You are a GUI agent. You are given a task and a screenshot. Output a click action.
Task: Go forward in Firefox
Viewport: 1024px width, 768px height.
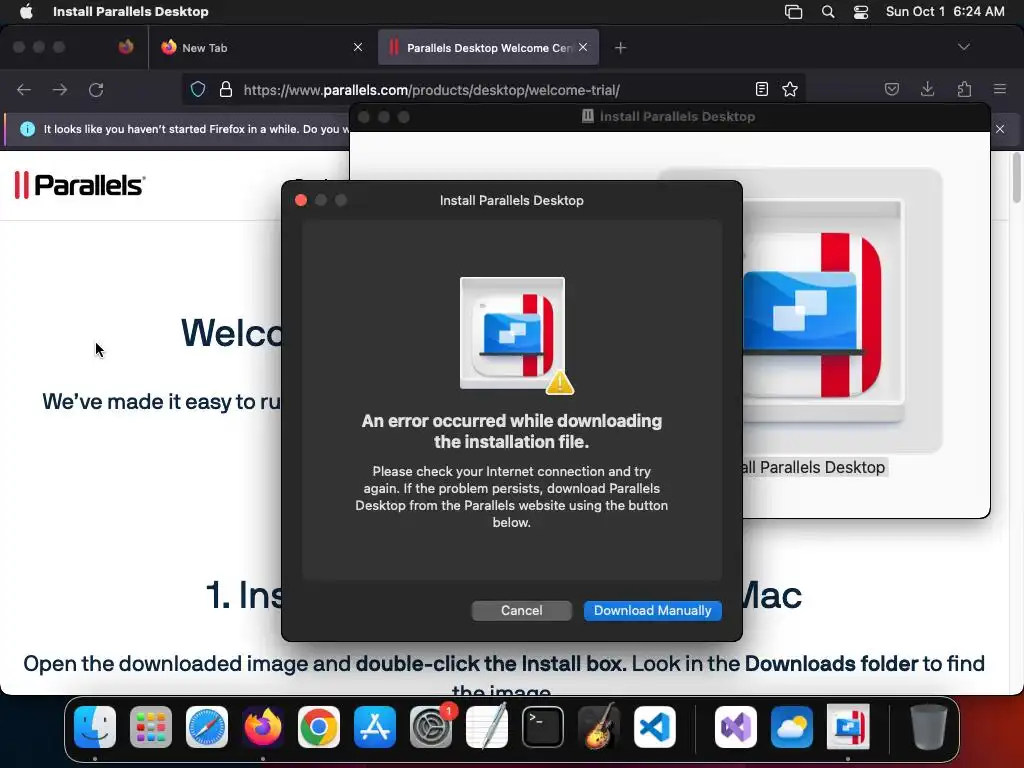click(x=60, y=89)
